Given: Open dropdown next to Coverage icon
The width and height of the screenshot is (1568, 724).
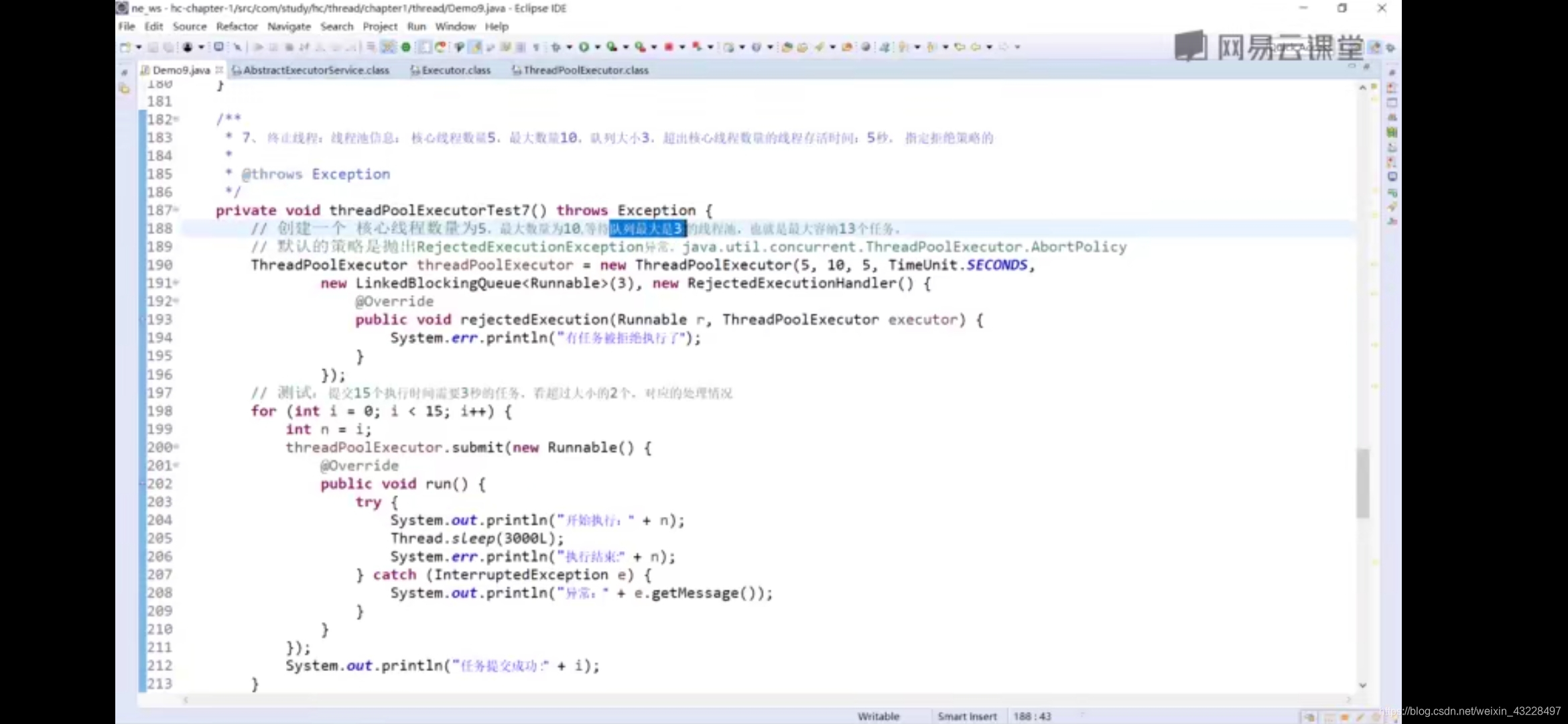Looking at the screenshot, I should (x=625, y=47).
